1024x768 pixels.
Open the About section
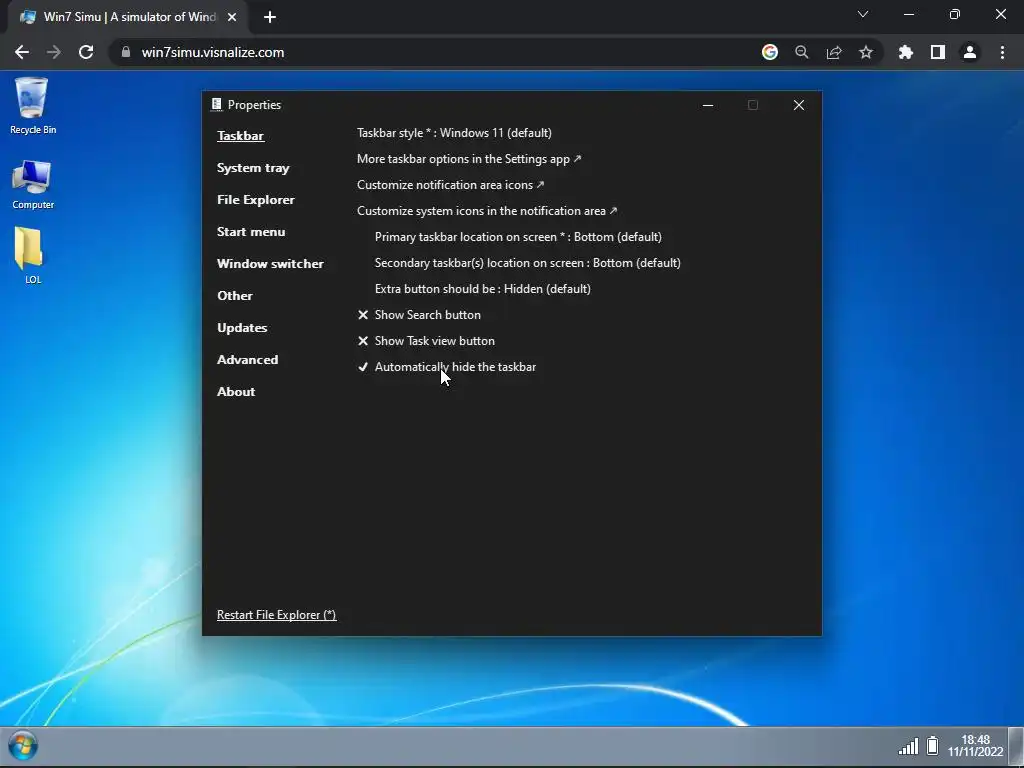coord(236,392)
